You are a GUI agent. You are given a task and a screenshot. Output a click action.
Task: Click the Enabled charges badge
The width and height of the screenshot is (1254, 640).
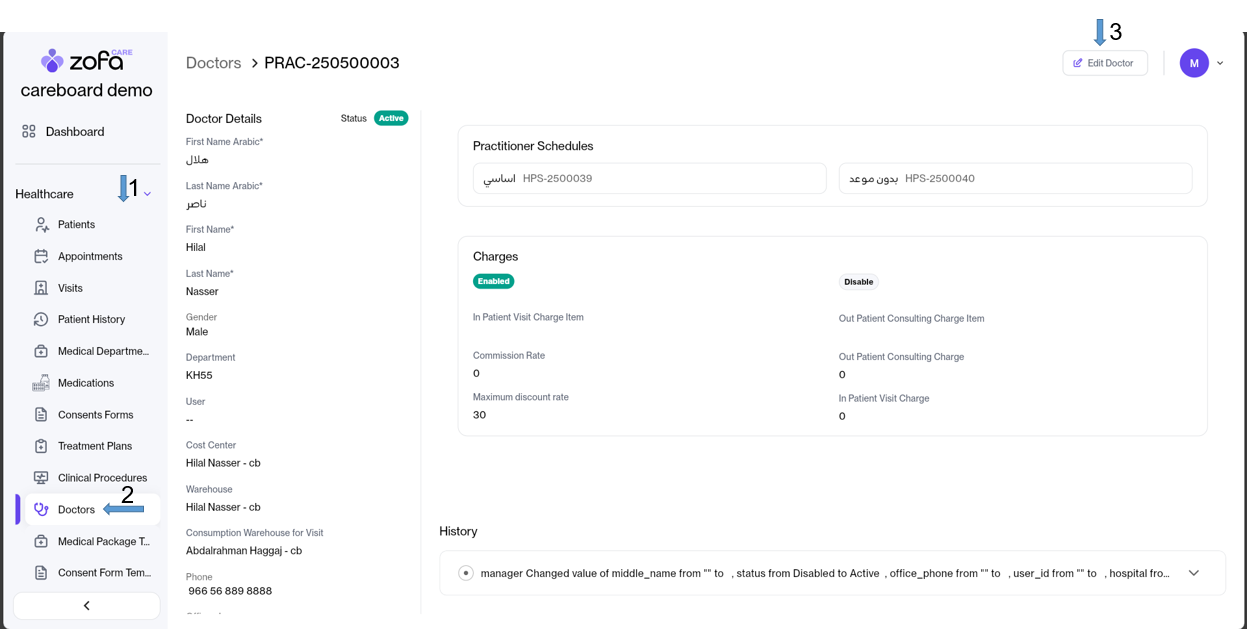[493, 282]
